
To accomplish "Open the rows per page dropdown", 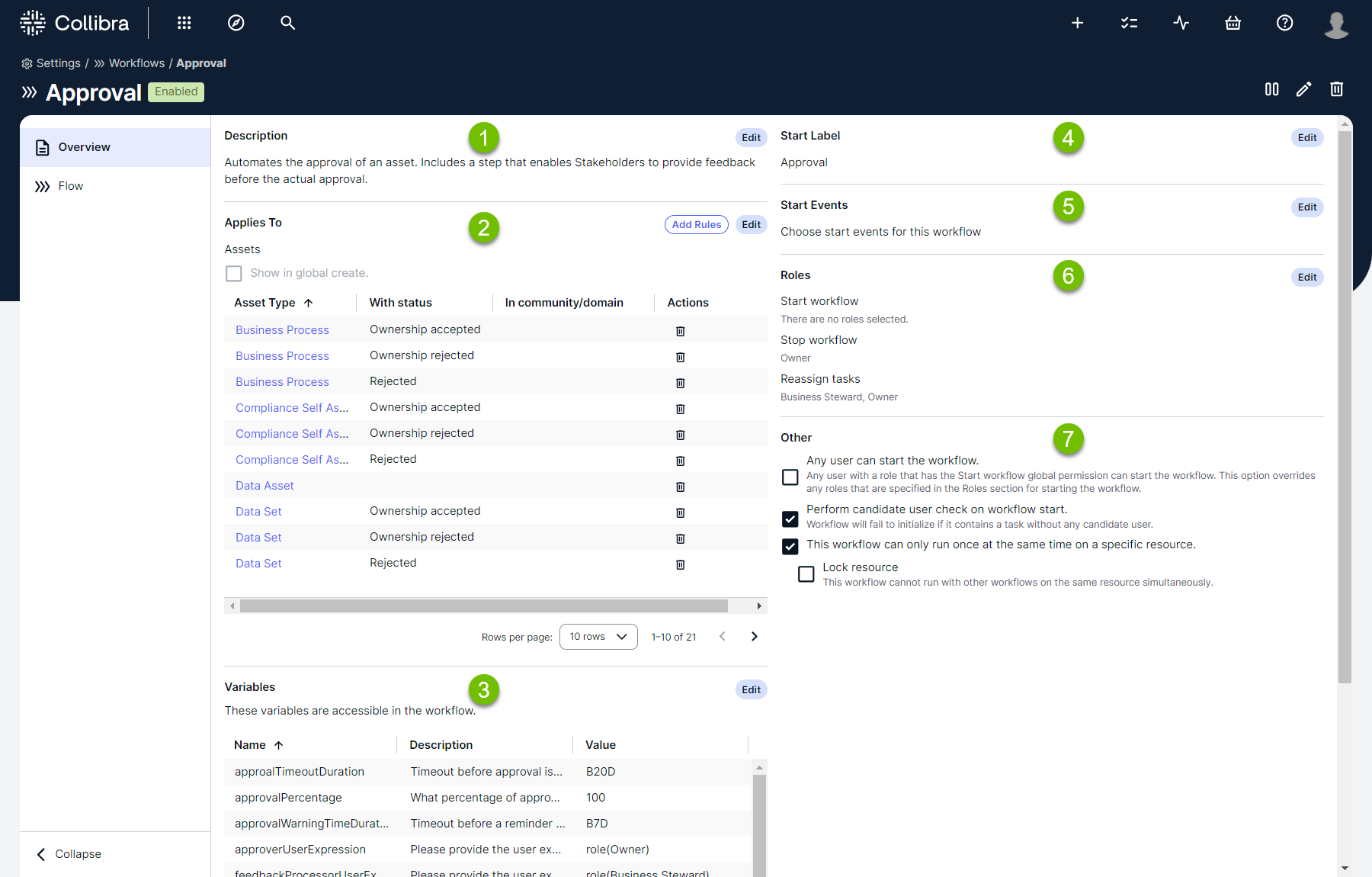I will pos(598,637).
